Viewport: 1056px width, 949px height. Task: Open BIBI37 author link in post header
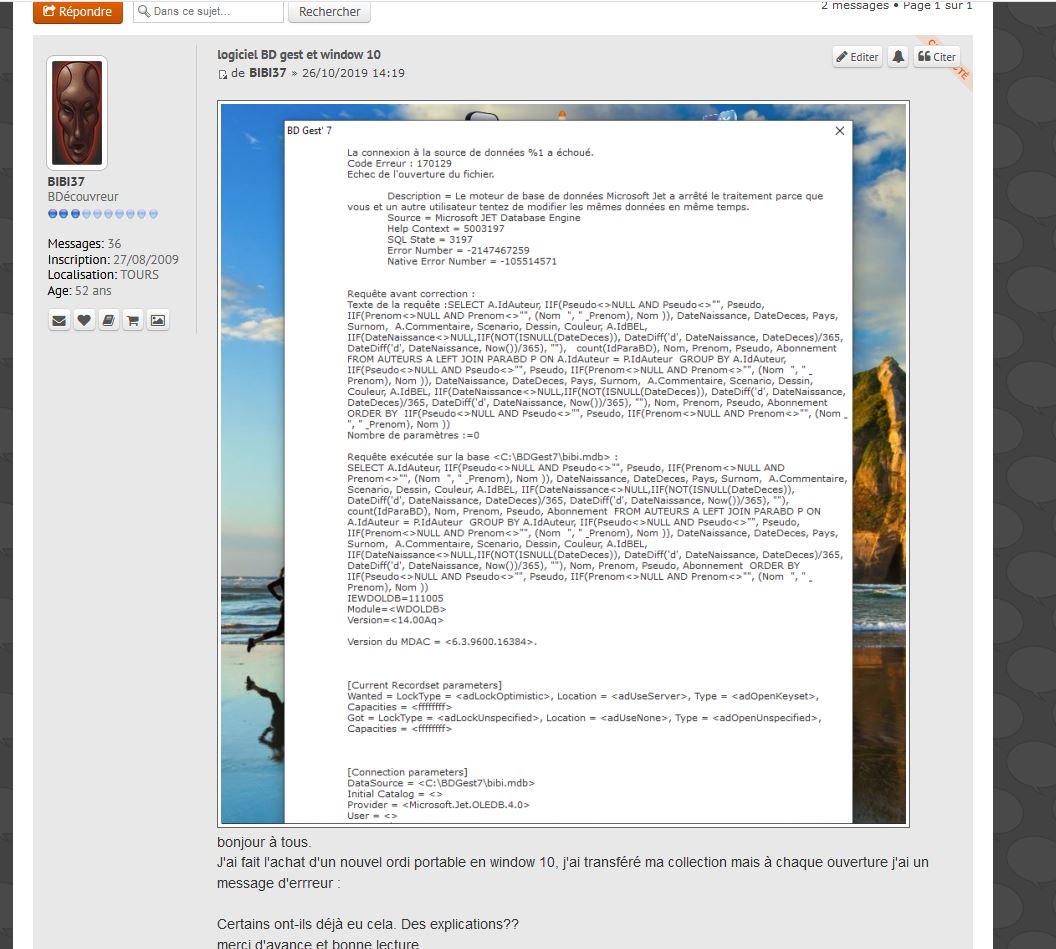pyautogui.click(x=268, y=73)
